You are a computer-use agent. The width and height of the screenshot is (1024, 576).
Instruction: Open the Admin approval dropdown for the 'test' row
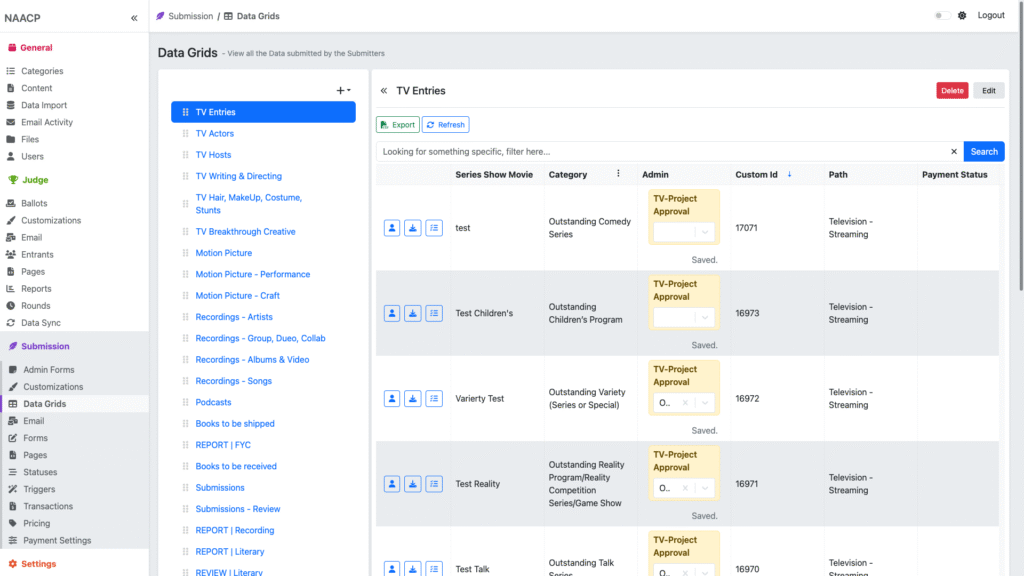[x=684, y=232]
